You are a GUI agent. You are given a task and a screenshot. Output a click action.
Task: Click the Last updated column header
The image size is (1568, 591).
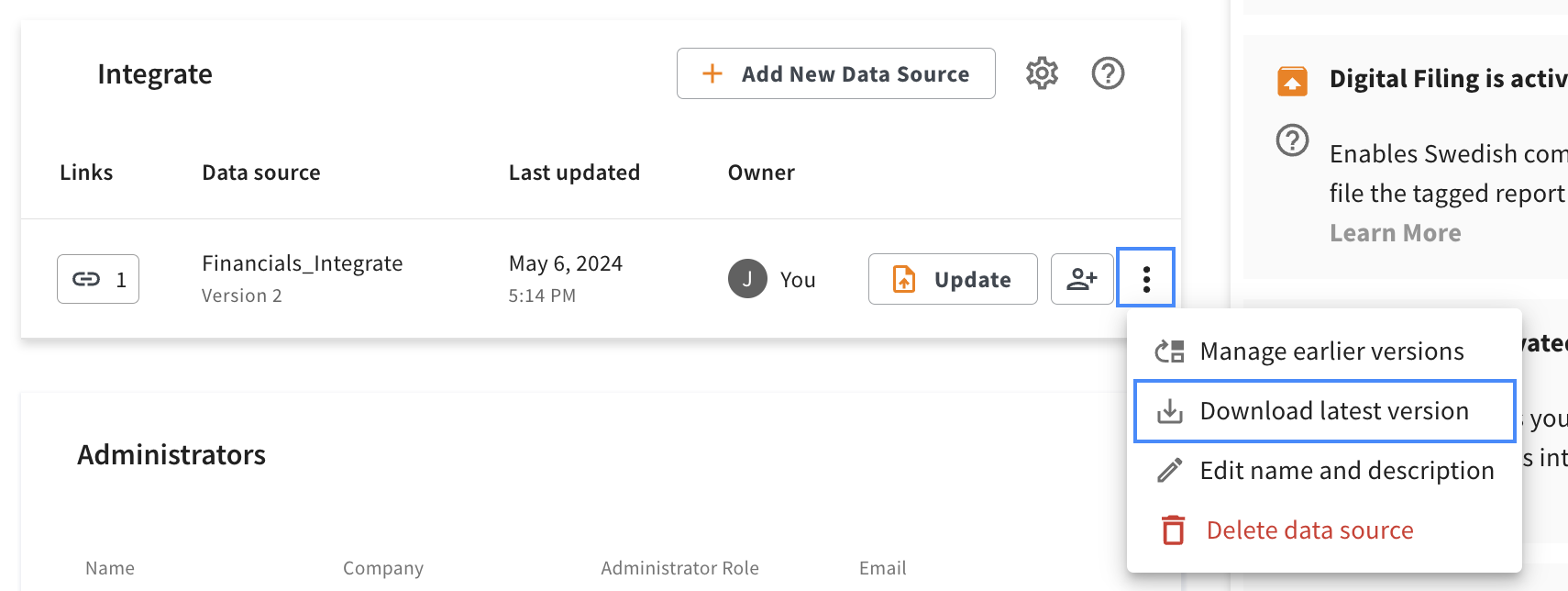coord(574,173)
